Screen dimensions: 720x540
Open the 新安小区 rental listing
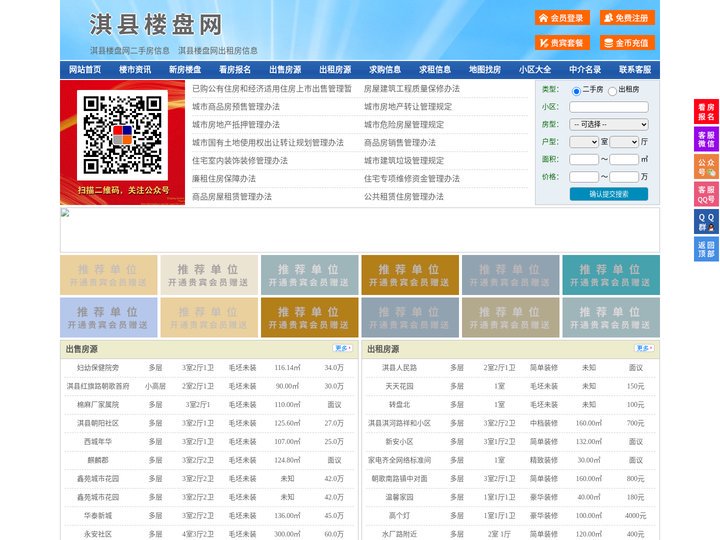point(399,442)
